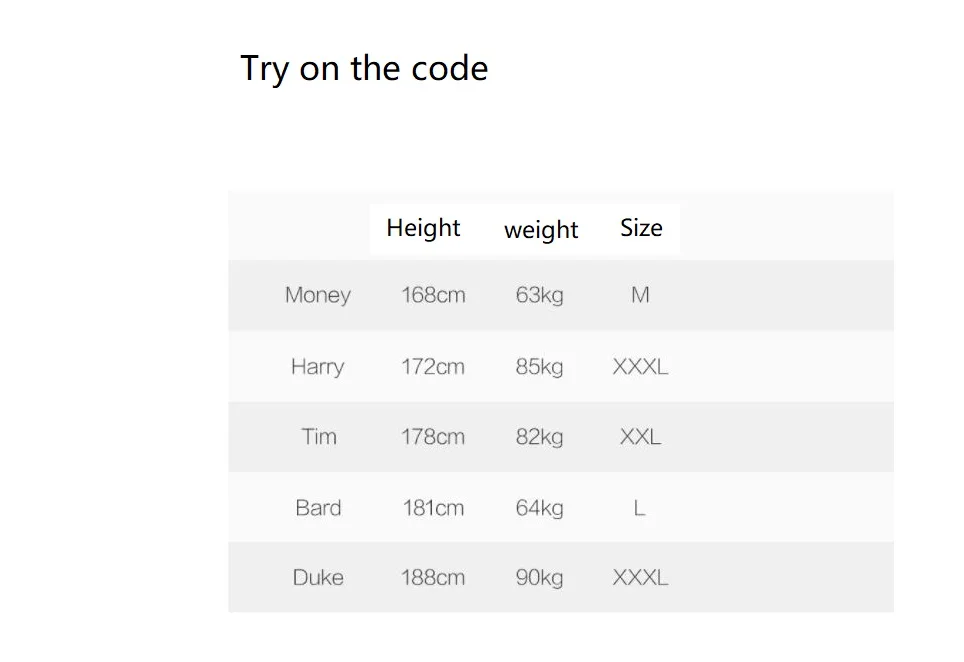This screenshot has width=964, height=662.
Task: Select the Size column header
Action: tap(641, 228)
